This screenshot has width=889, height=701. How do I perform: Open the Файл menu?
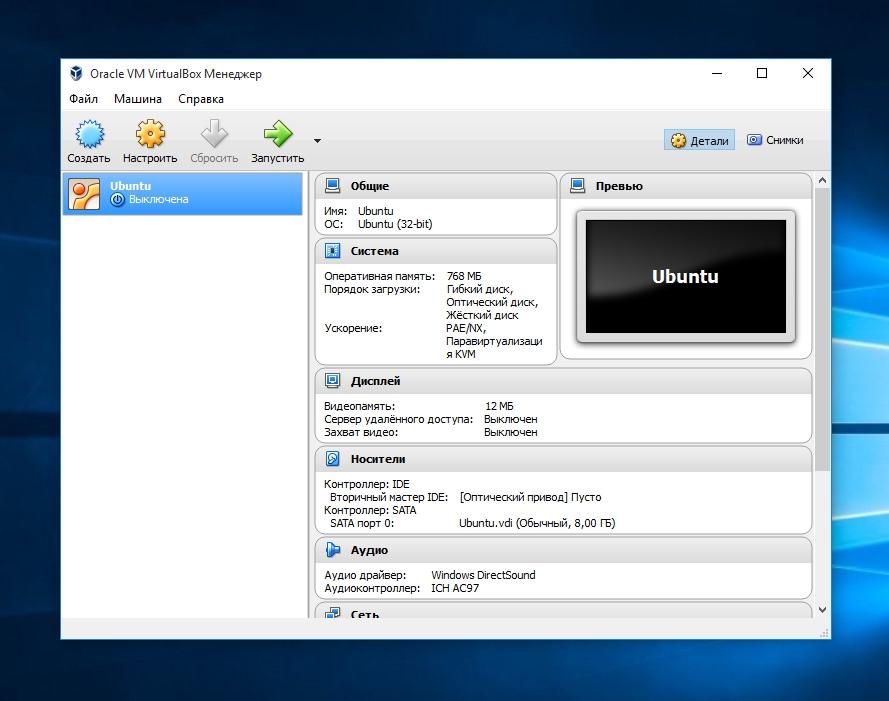[x=84, y=99]
